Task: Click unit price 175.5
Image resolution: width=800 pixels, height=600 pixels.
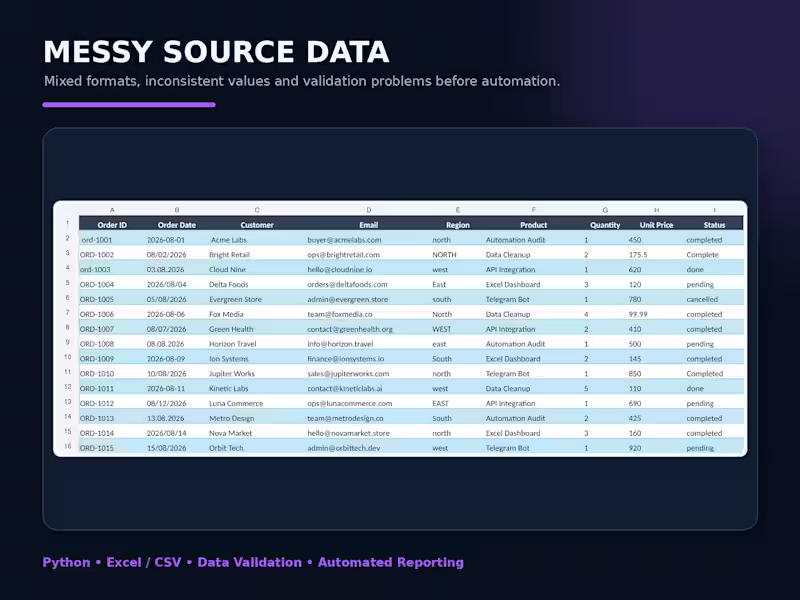Action: 638,255
